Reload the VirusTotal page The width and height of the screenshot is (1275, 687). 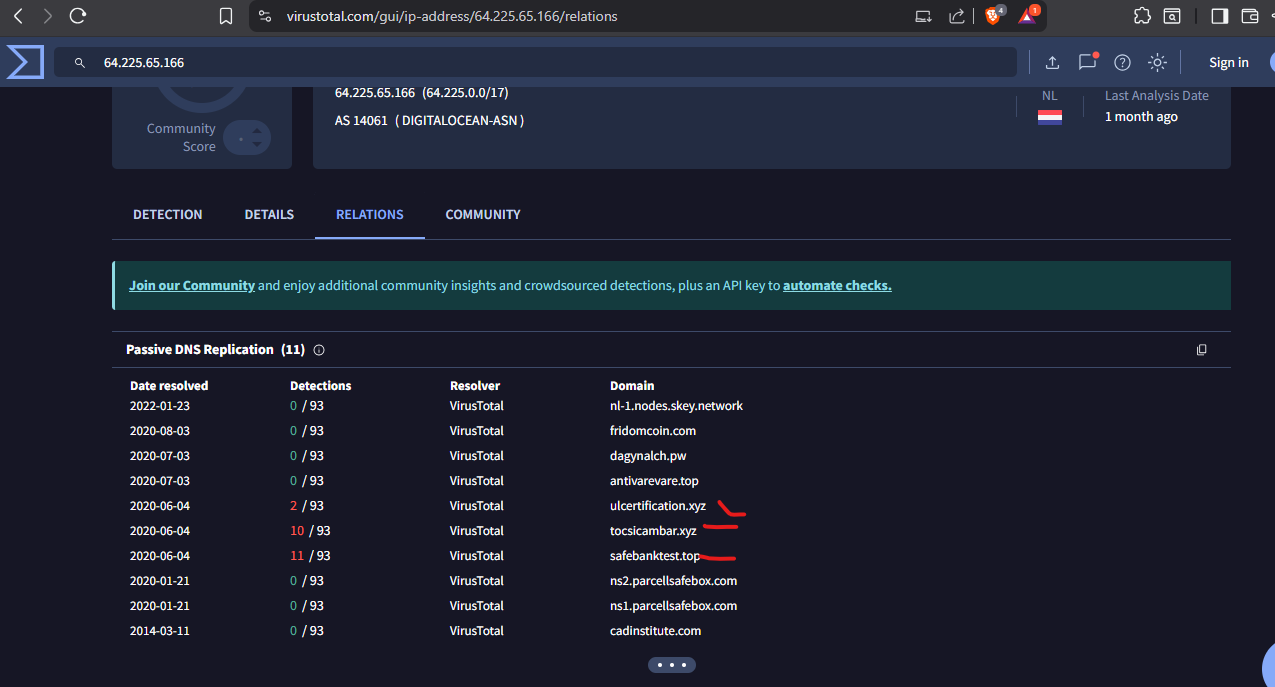[x=78, y=16]
